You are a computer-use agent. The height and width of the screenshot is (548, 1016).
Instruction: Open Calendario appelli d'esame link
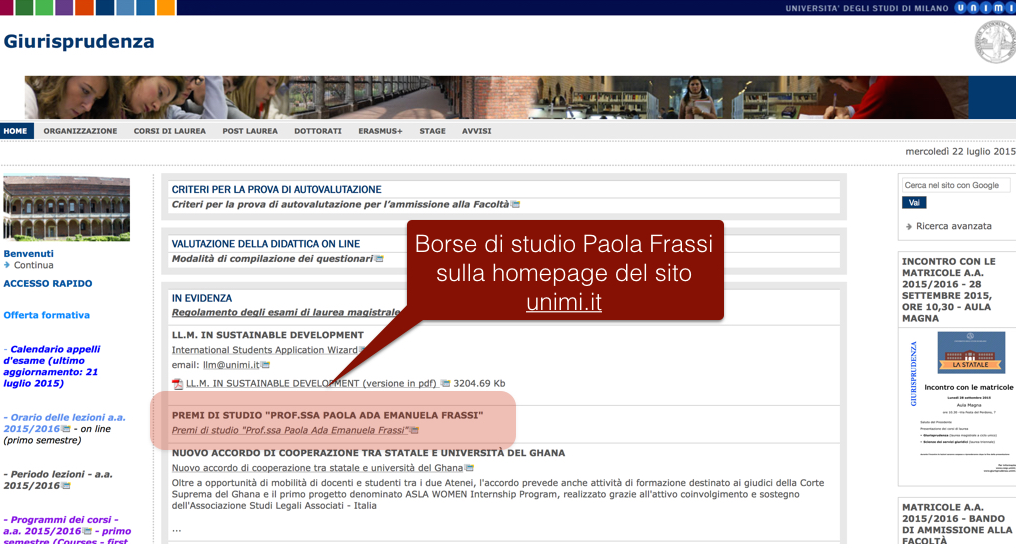coord(52,366)
